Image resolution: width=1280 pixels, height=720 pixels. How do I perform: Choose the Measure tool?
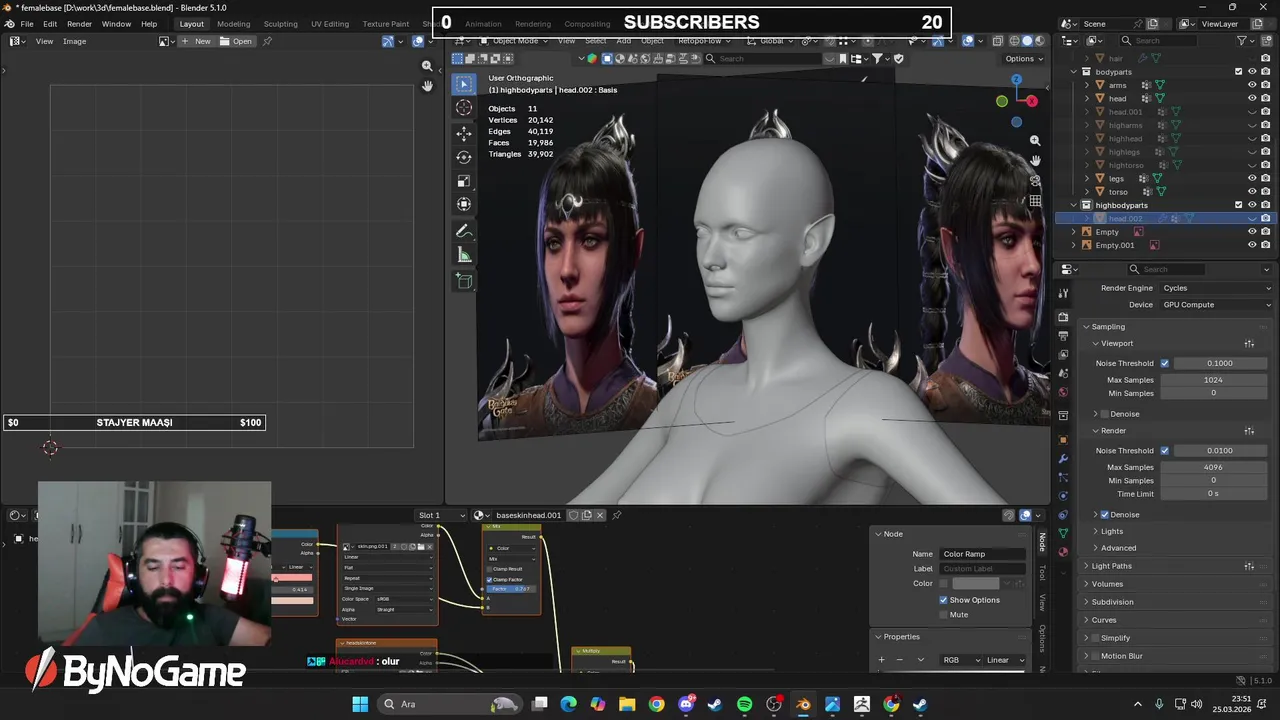pos(464,255)
